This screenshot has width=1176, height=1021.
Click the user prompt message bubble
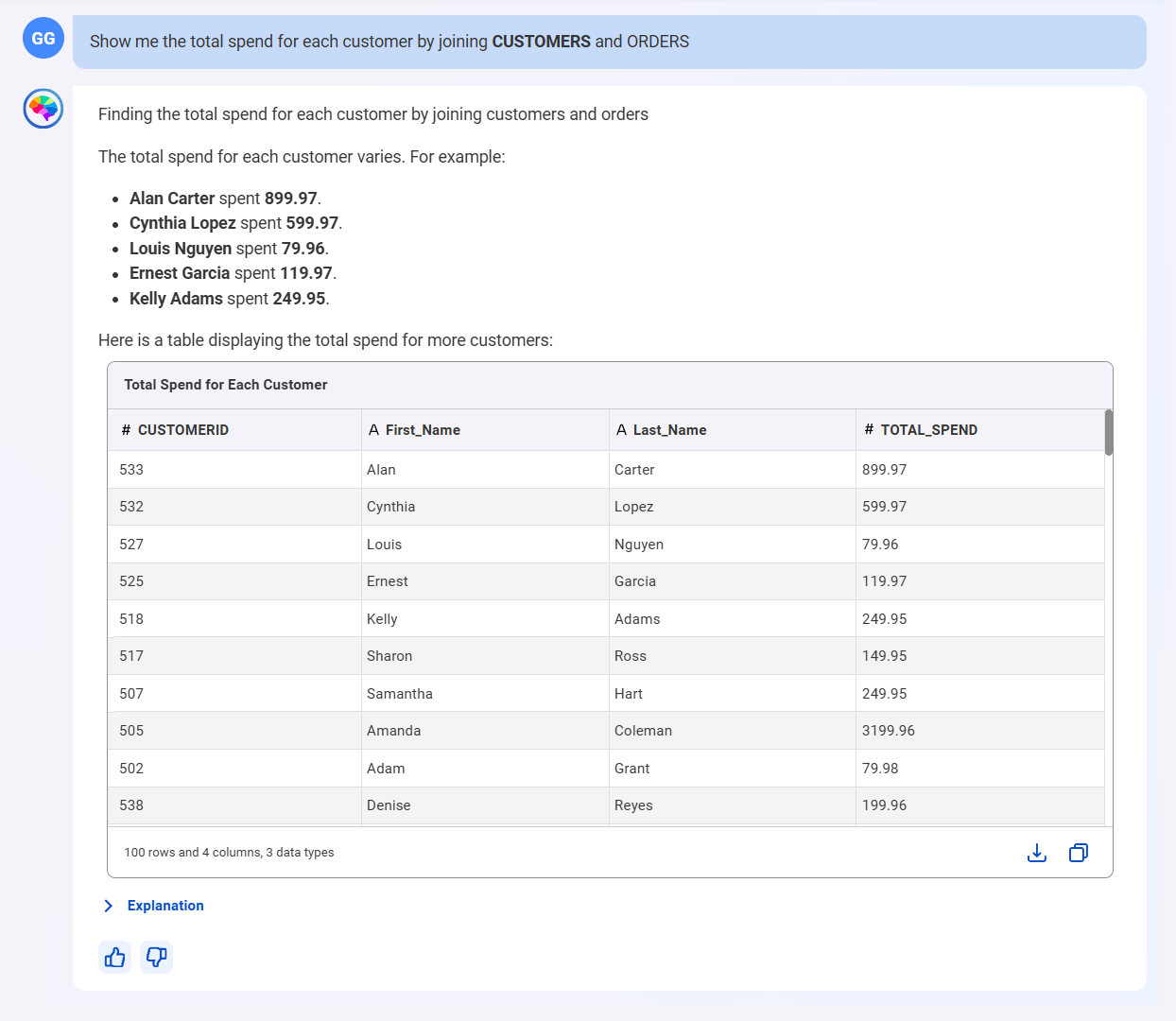coord(610,42)
